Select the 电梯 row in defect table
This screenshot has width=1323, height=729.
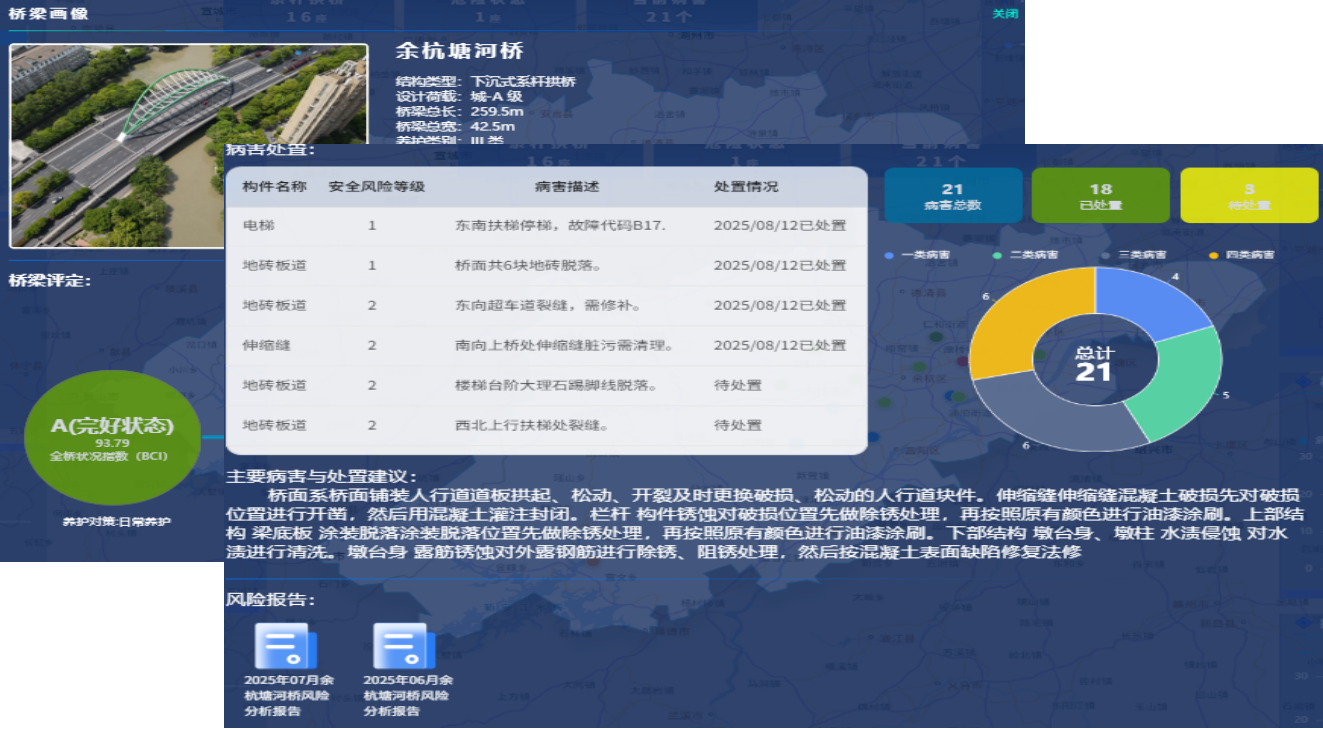[x=546, y=226]
